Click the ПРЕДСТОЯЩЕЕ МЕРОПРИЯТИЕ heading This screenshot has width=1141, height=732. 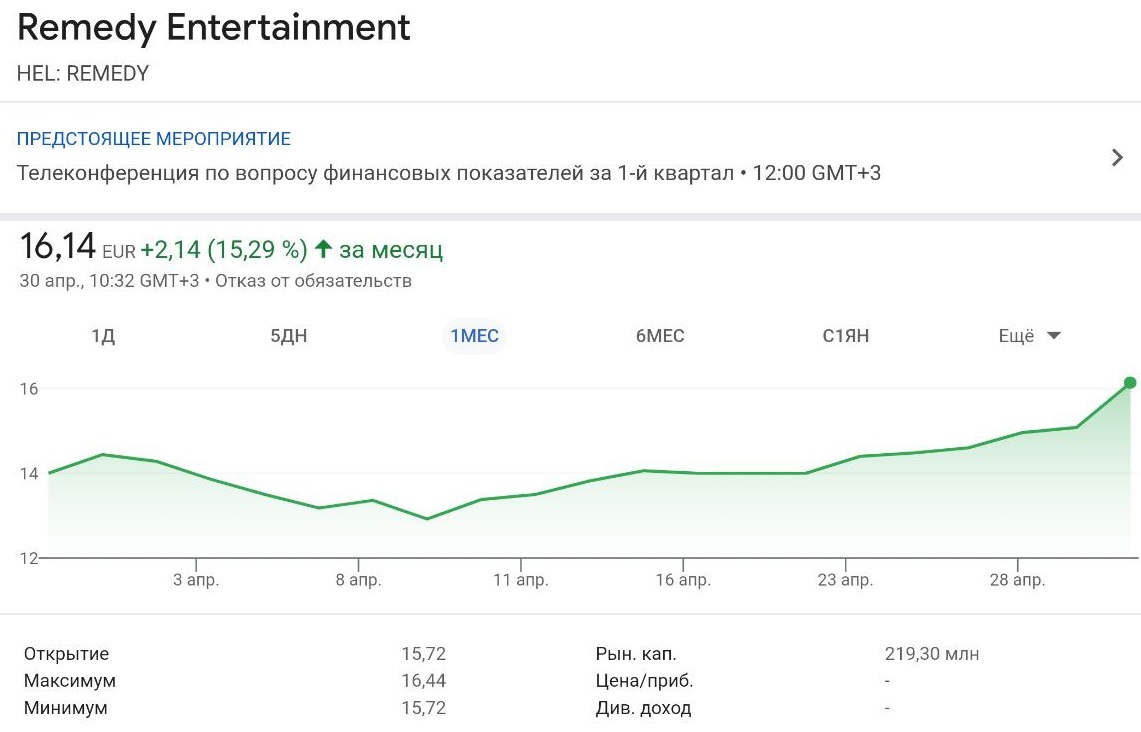pos(154,139)
